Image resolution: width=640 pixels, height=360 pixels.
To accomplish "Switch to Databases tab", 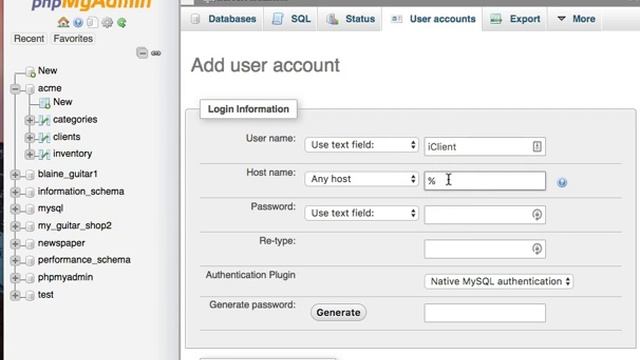I will [x=224, y=19].
